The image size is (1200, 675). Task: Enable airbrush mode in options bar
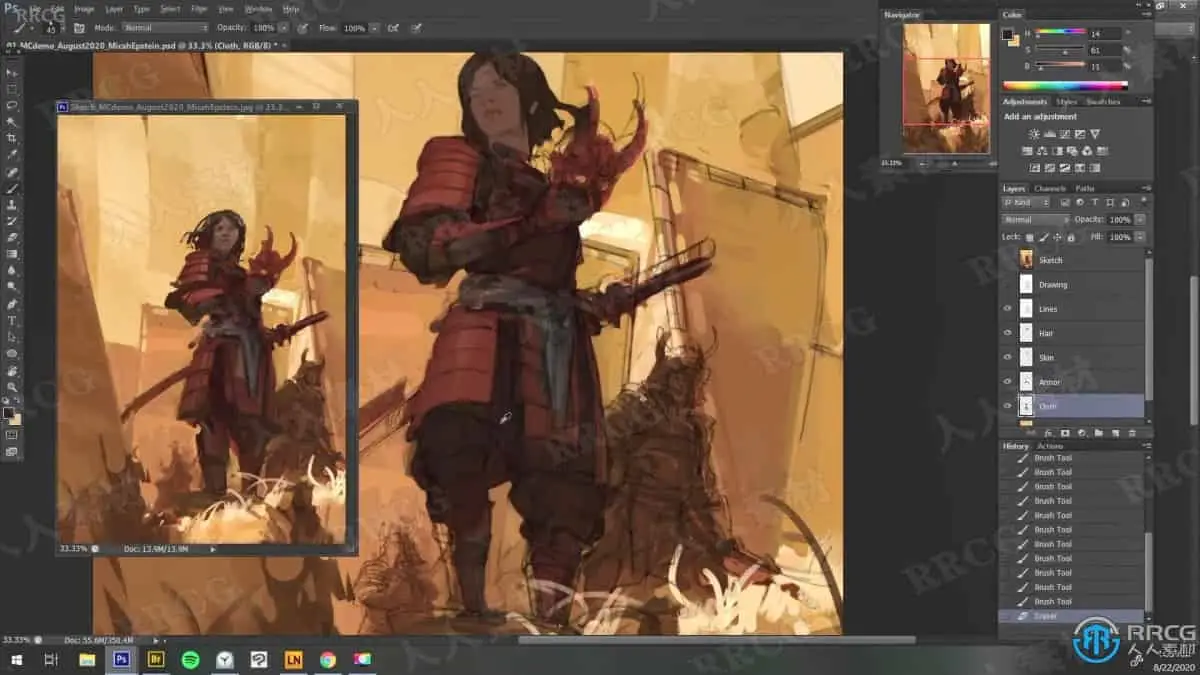tap(393, 28)
